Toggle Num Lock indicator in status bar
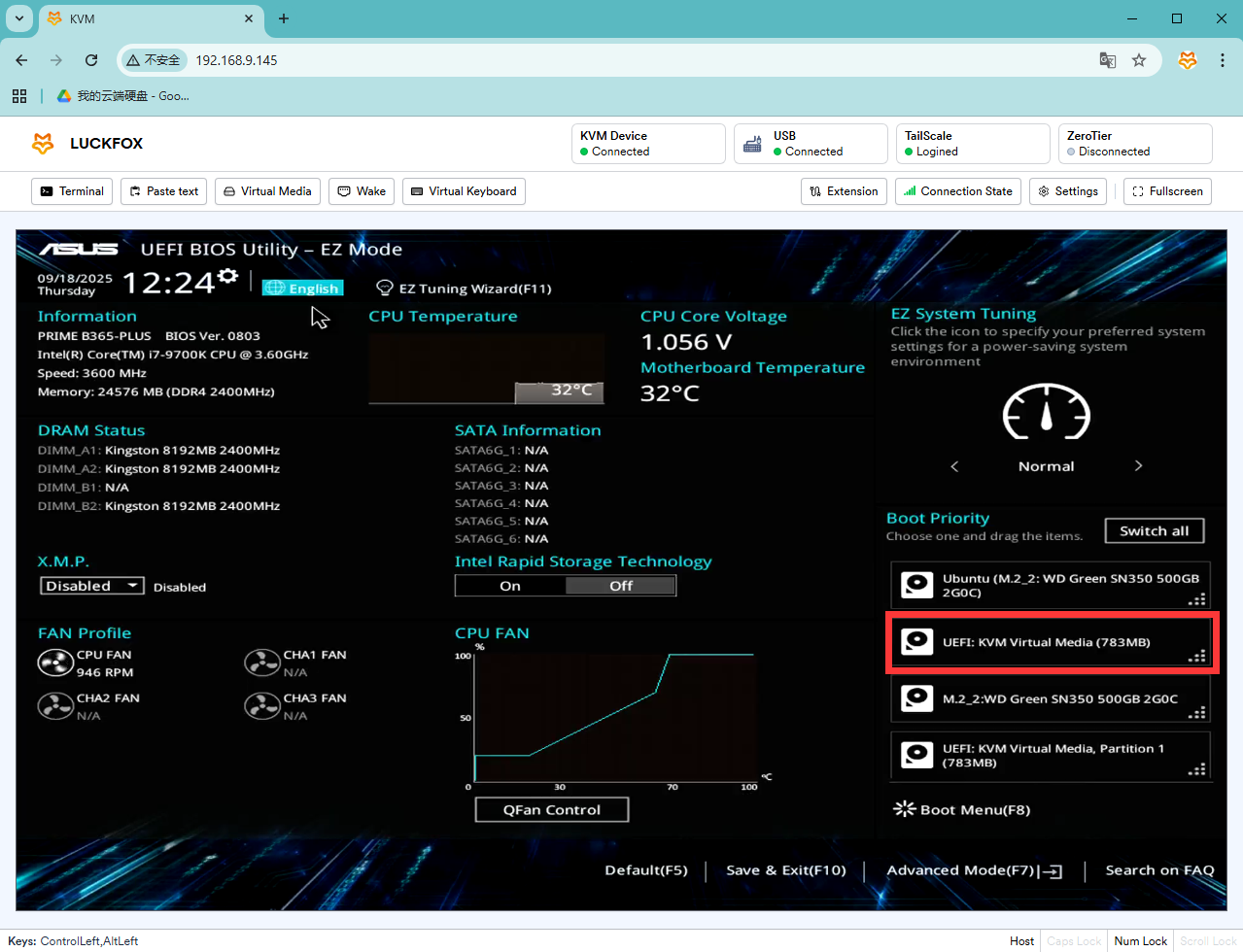The image size is (1243, 952). (x=1140, y=940)
